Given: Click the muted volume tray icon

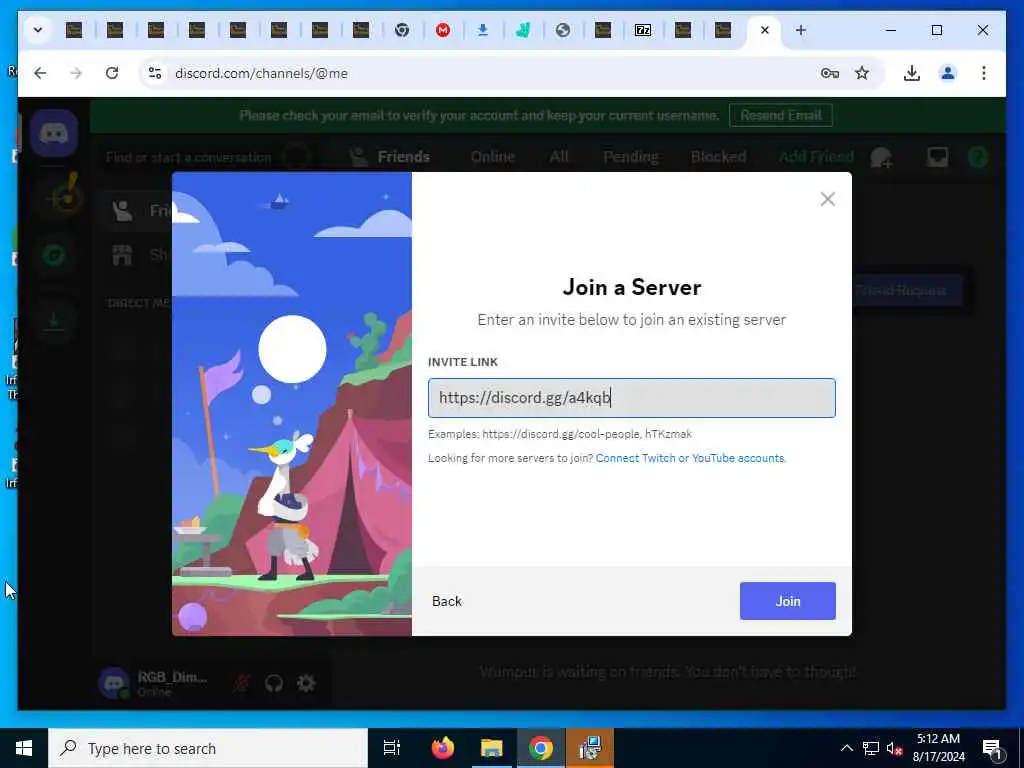Looking at the screenshot, I should point(894,748).
